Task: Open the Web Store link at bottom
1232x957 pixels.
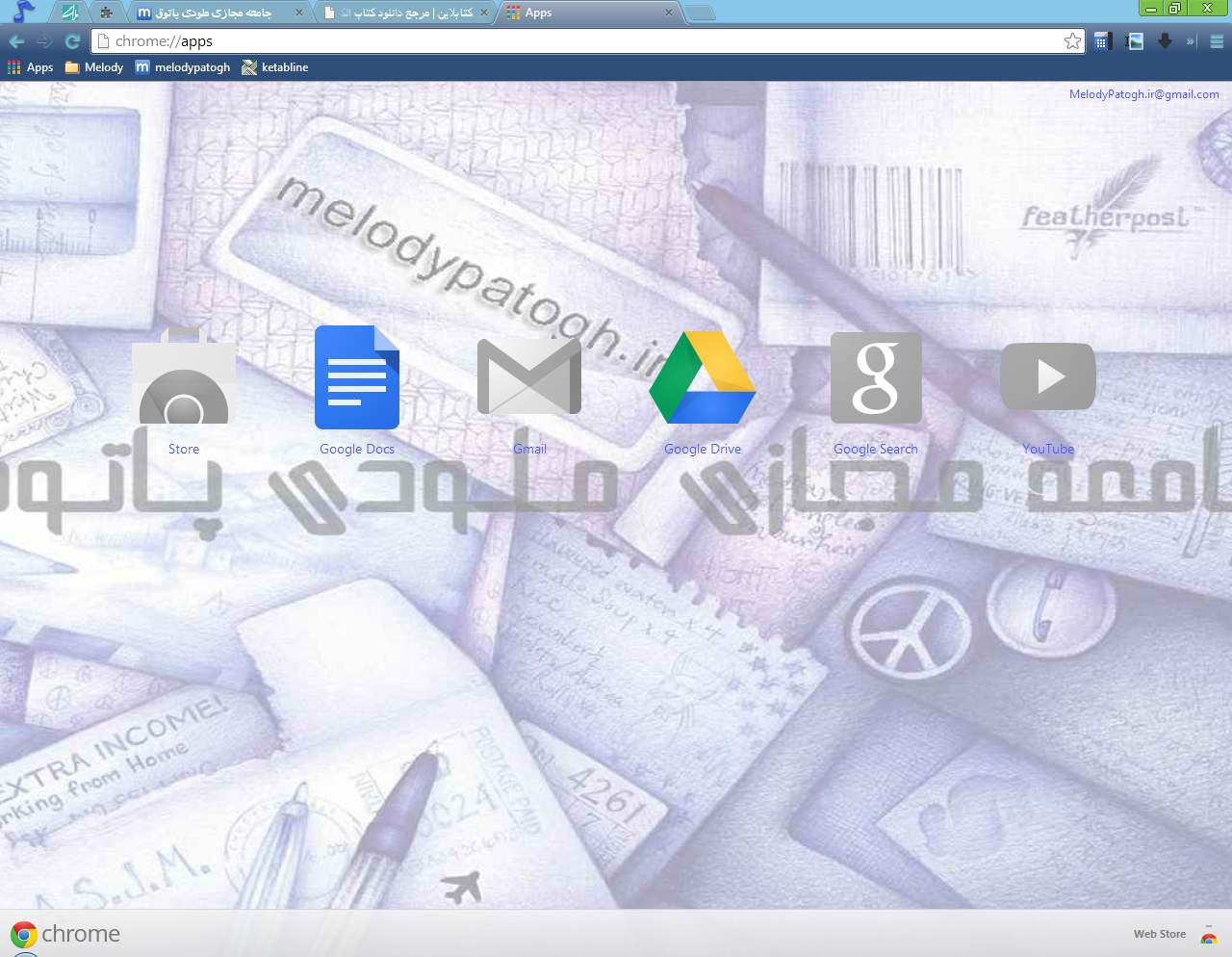Action: tap(1160, 934)
